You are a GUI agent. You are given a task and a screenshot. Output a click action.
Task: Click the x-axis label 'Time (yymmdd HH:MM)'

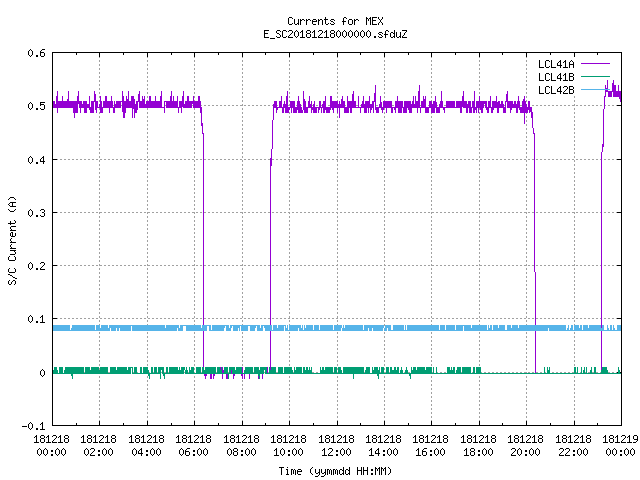point(335,471)
